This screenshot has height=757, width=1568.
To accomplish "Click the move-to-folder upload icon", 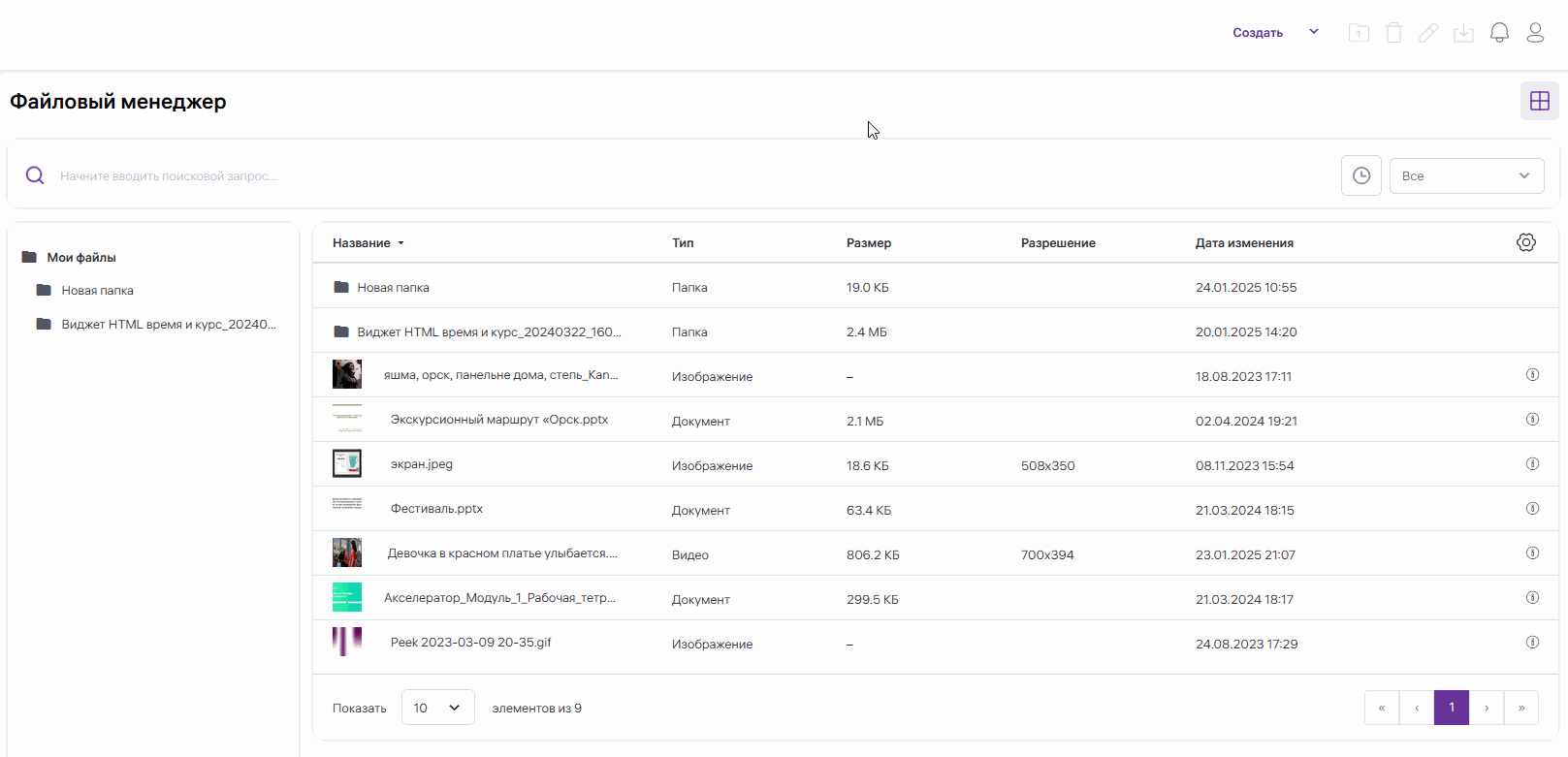I will (x=1359, y=33).
